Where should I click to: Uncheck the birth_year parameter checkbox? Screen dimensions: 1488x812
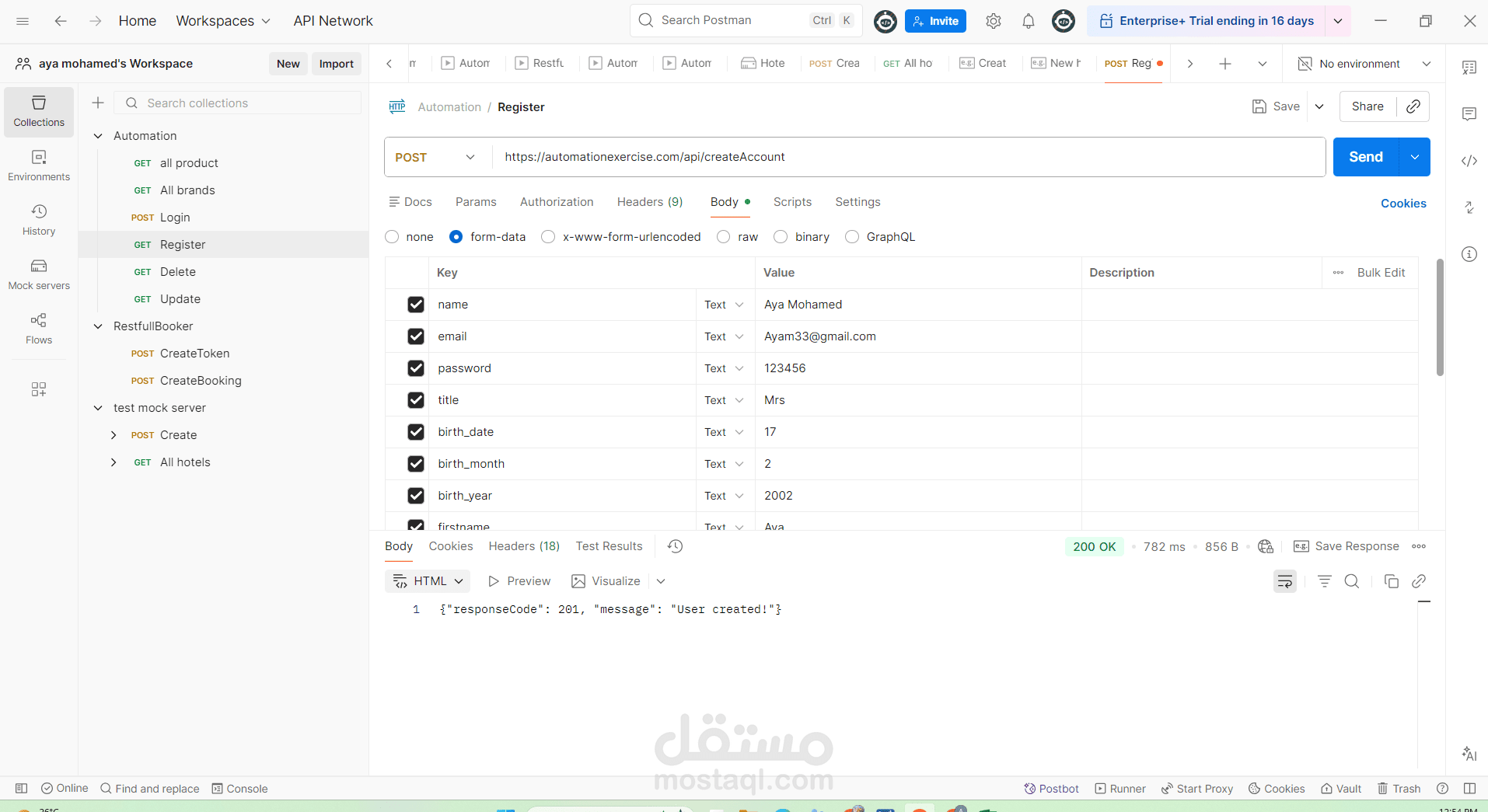click(x=416, y=496)
